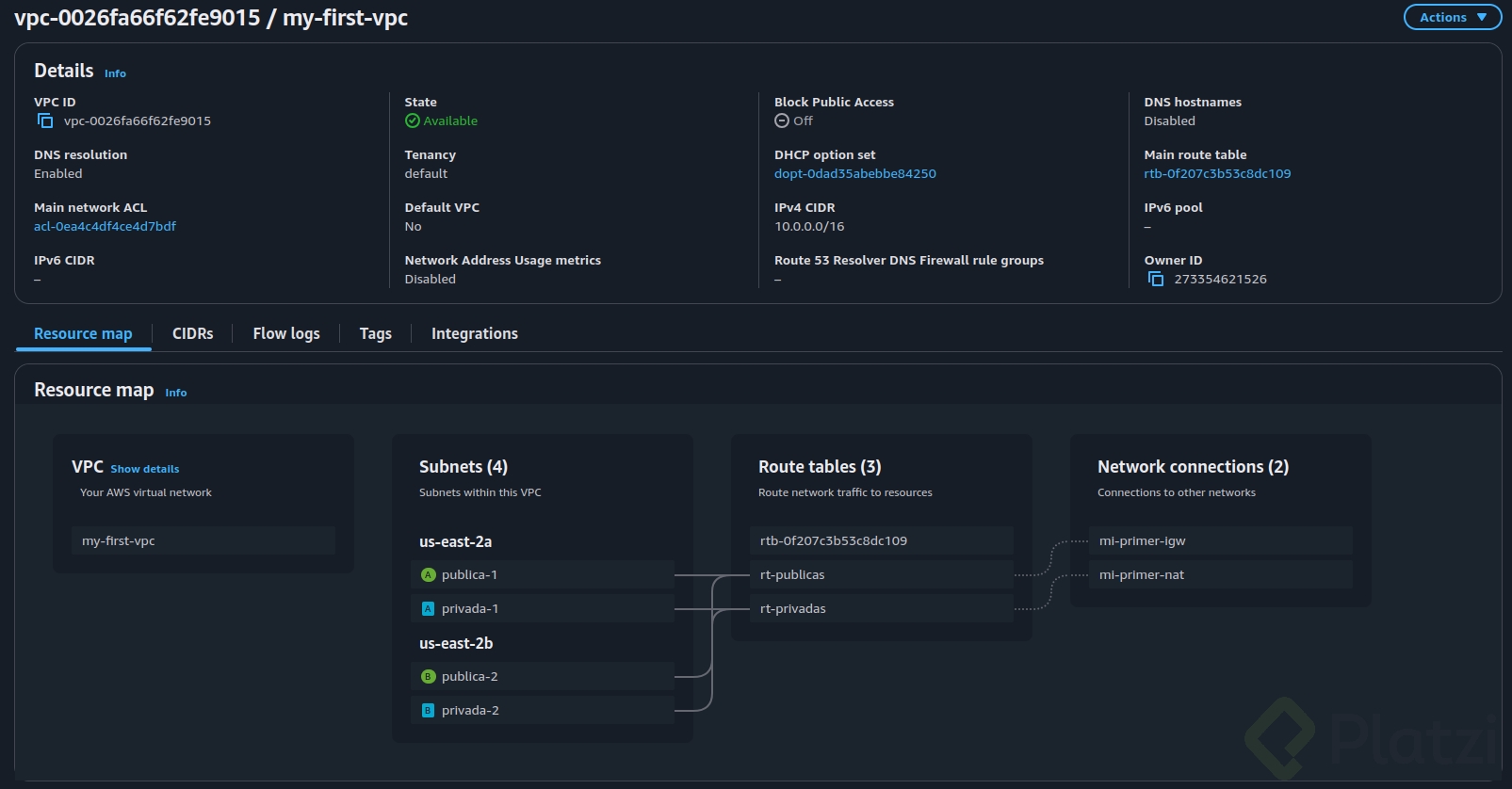This screenshot has height=789, width=1512.
Task: Select the Tags tab
Action: click(375, 333)
